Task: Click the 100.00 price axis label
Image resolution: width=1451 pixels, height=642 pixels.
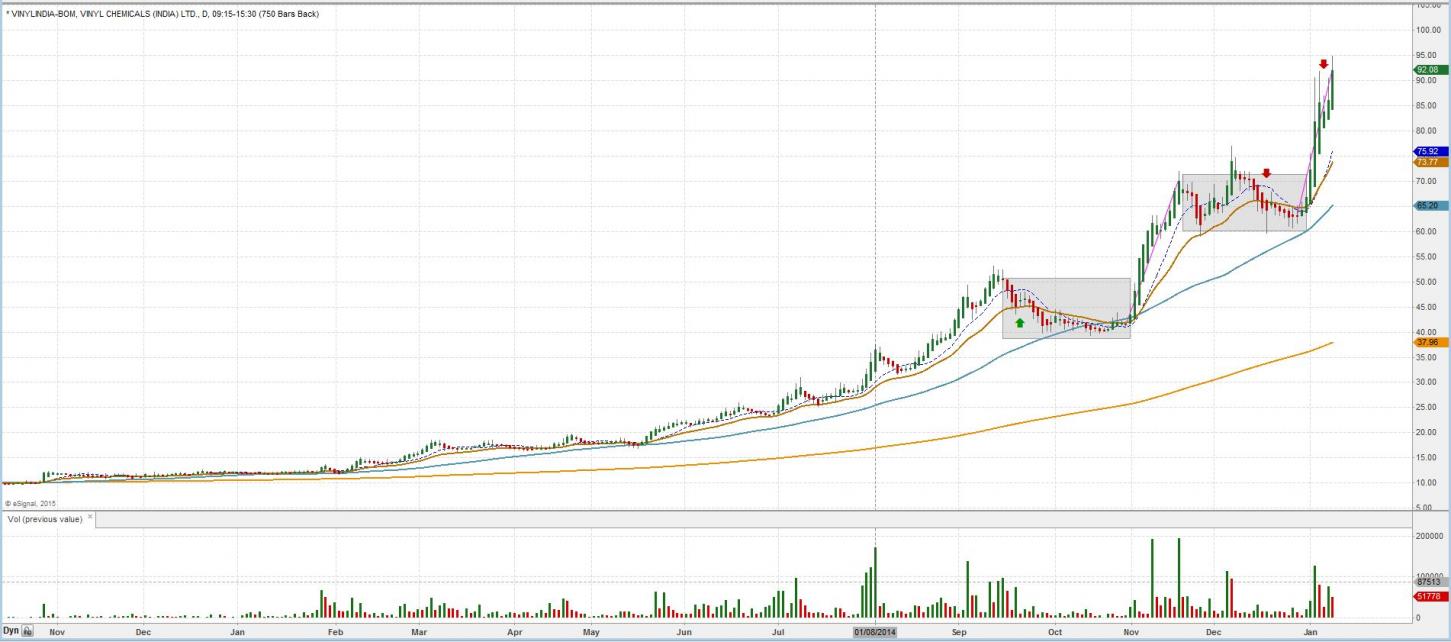Action: click(x=1426, y=30)
